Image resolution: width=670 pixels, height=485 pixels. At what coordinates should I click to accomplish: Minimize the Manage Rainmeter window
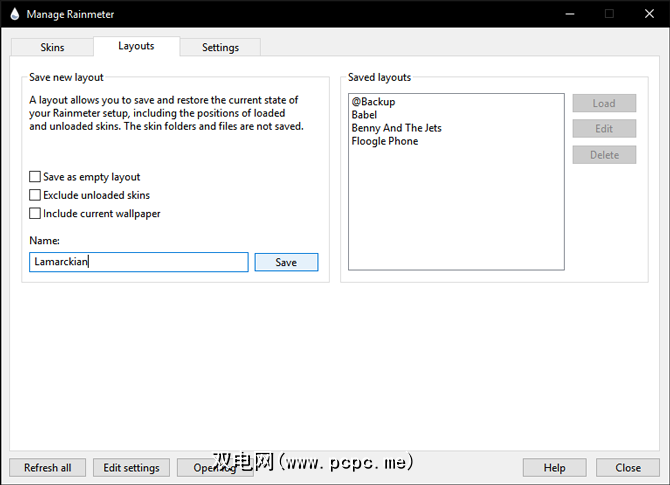tap(570, 14)
